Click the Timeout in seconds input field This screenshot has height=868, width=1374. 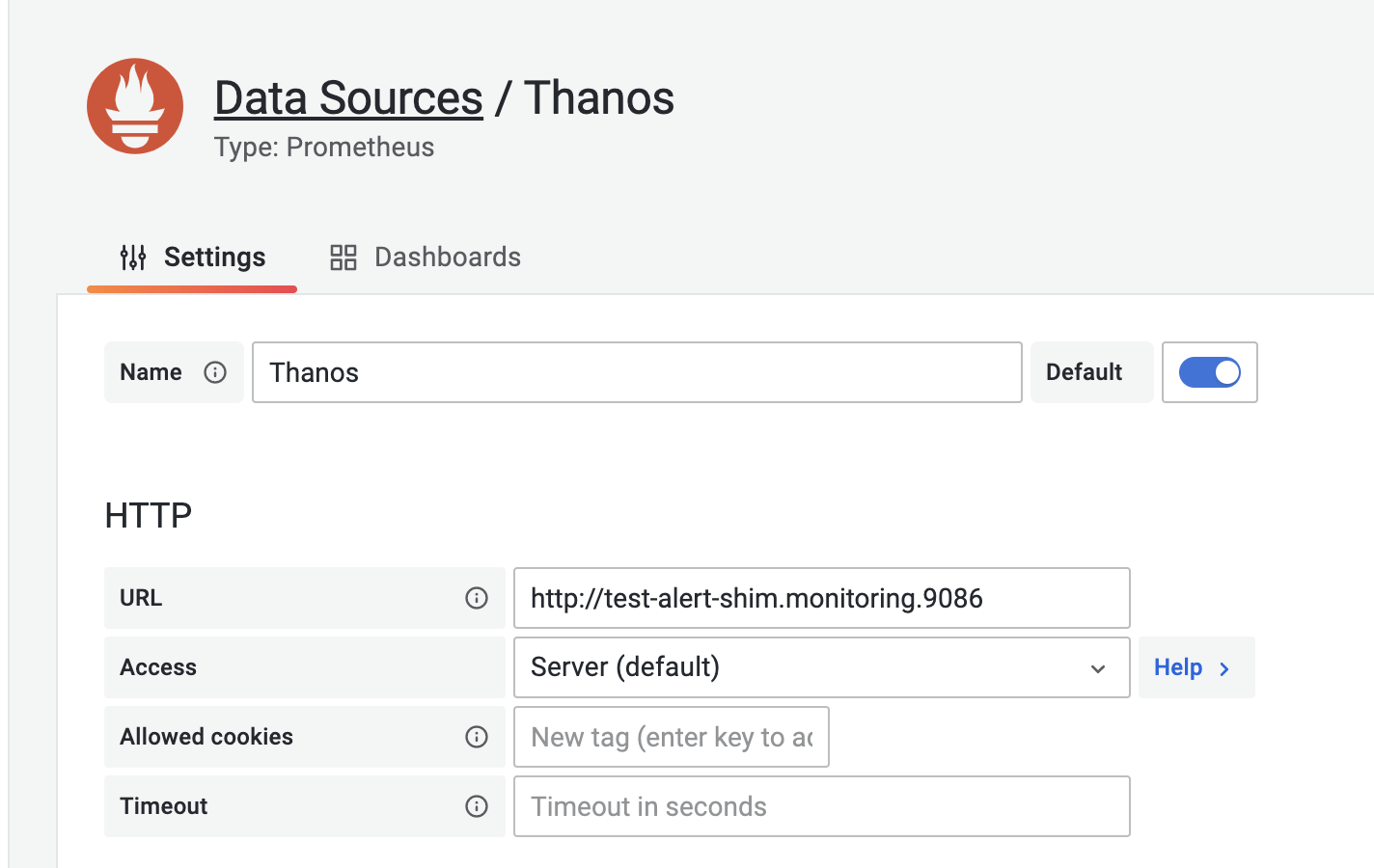pos(822,806)
